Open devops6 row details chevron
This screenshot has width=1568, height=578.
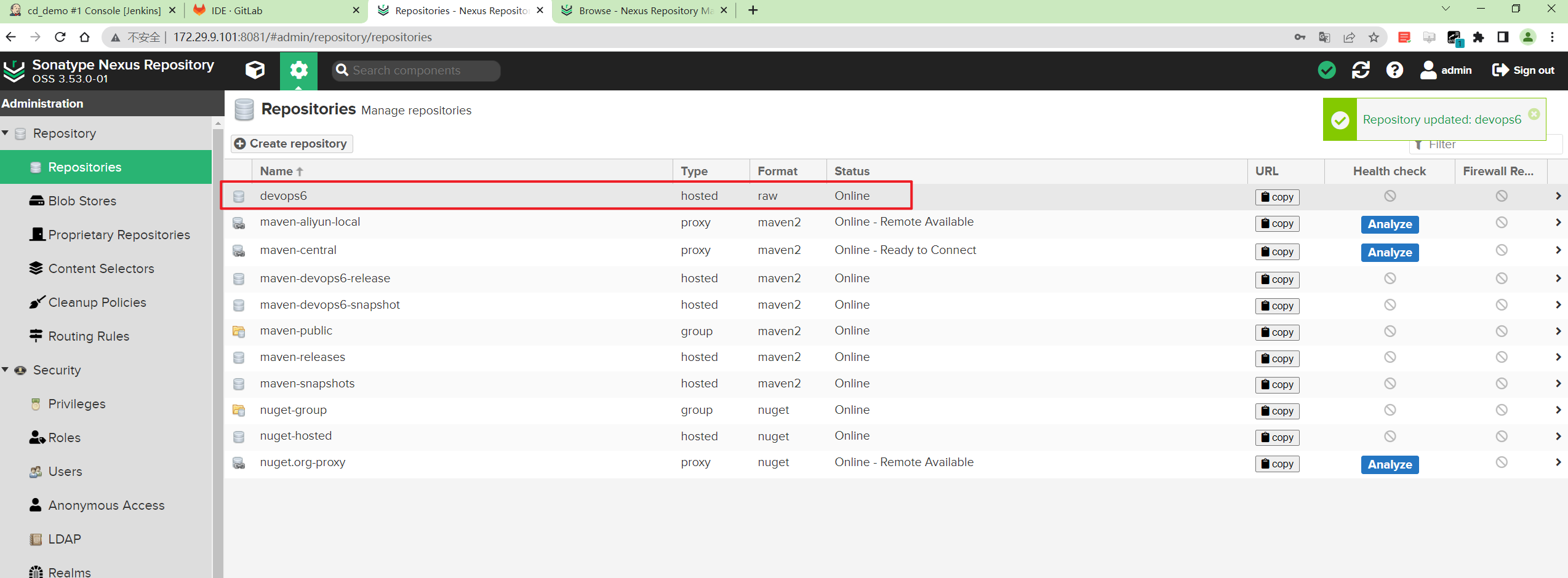1558,196
